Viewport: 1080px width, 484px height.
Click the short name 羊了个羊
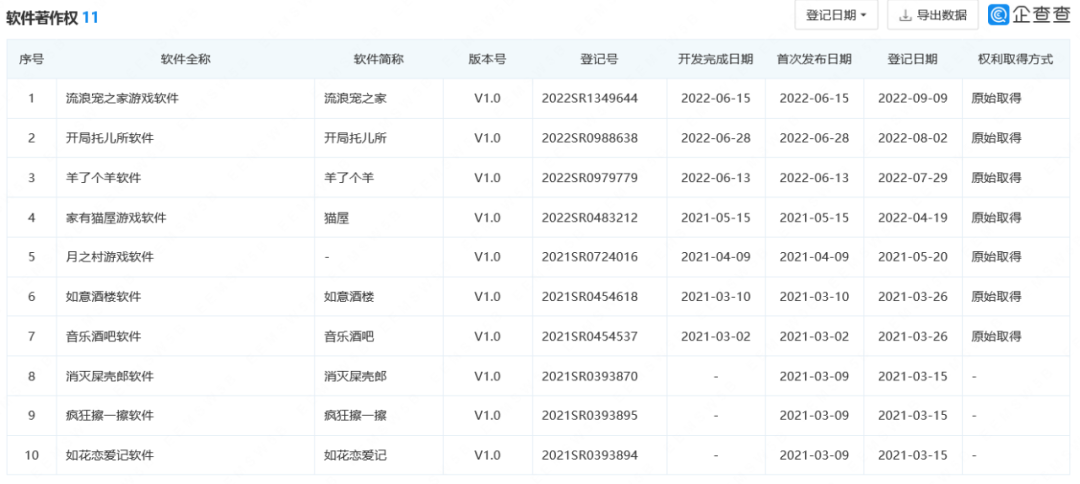tap(349, 178)
